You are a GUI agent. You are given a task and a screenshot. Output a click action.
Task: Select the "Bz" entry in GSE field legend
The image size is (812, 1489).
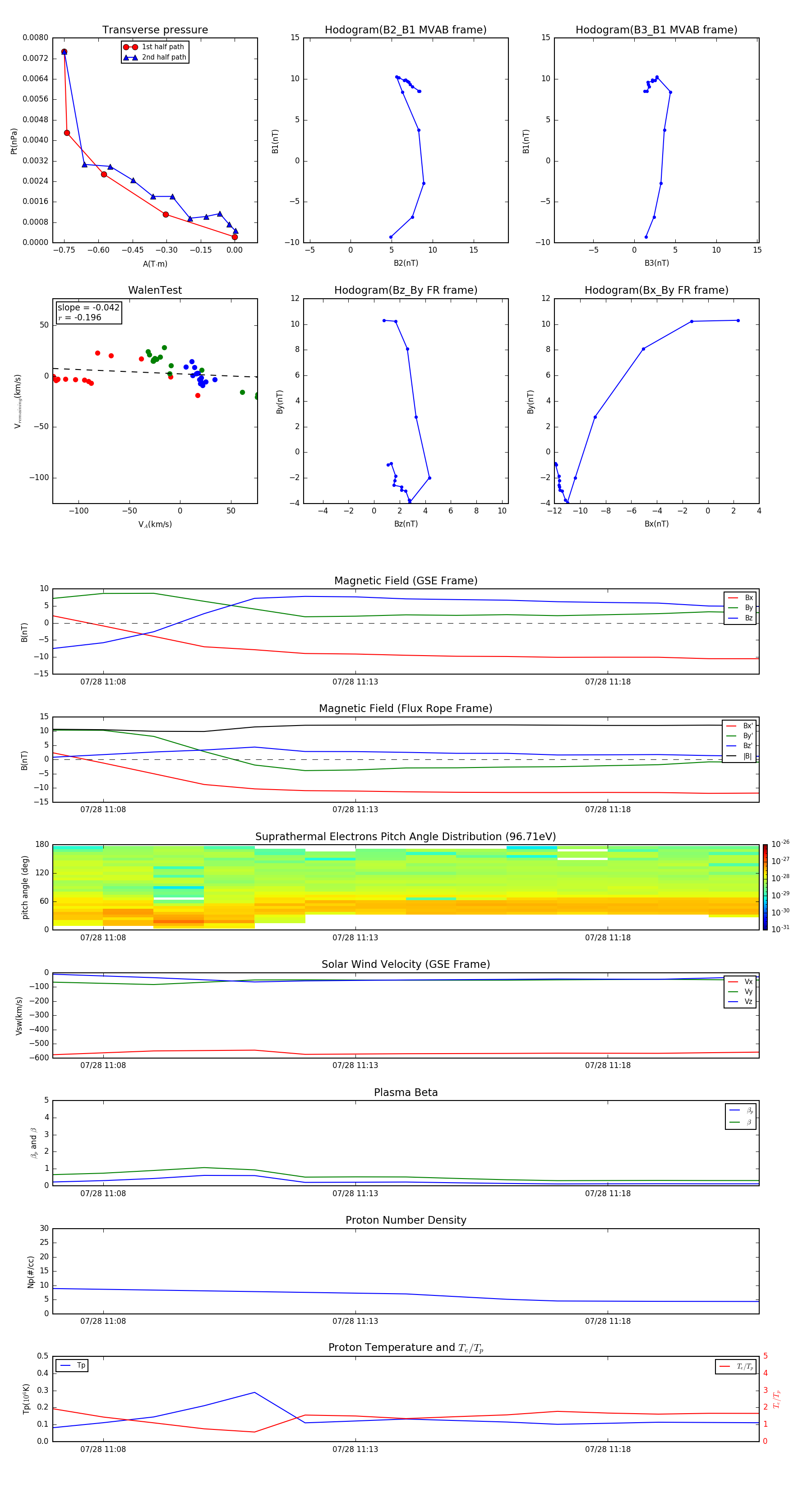pos(740,618)
